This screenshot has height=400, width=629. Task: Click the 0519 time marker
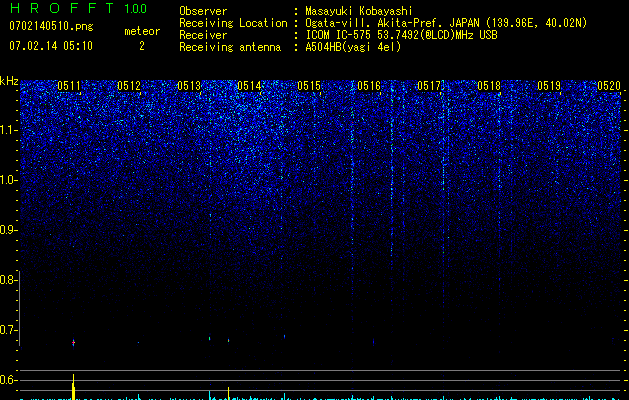click(549, 86)
